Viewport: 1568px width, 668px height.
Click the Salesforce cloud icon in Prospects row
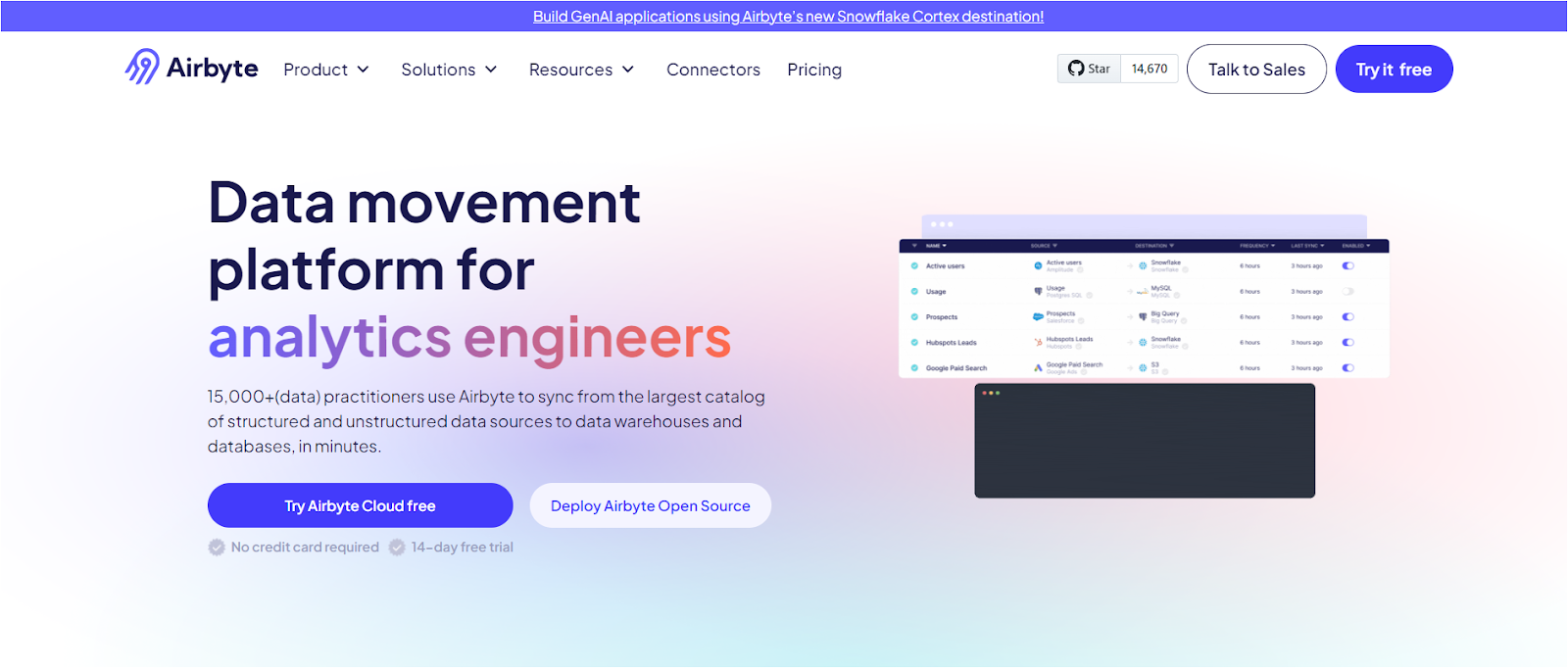[1038, 316]
